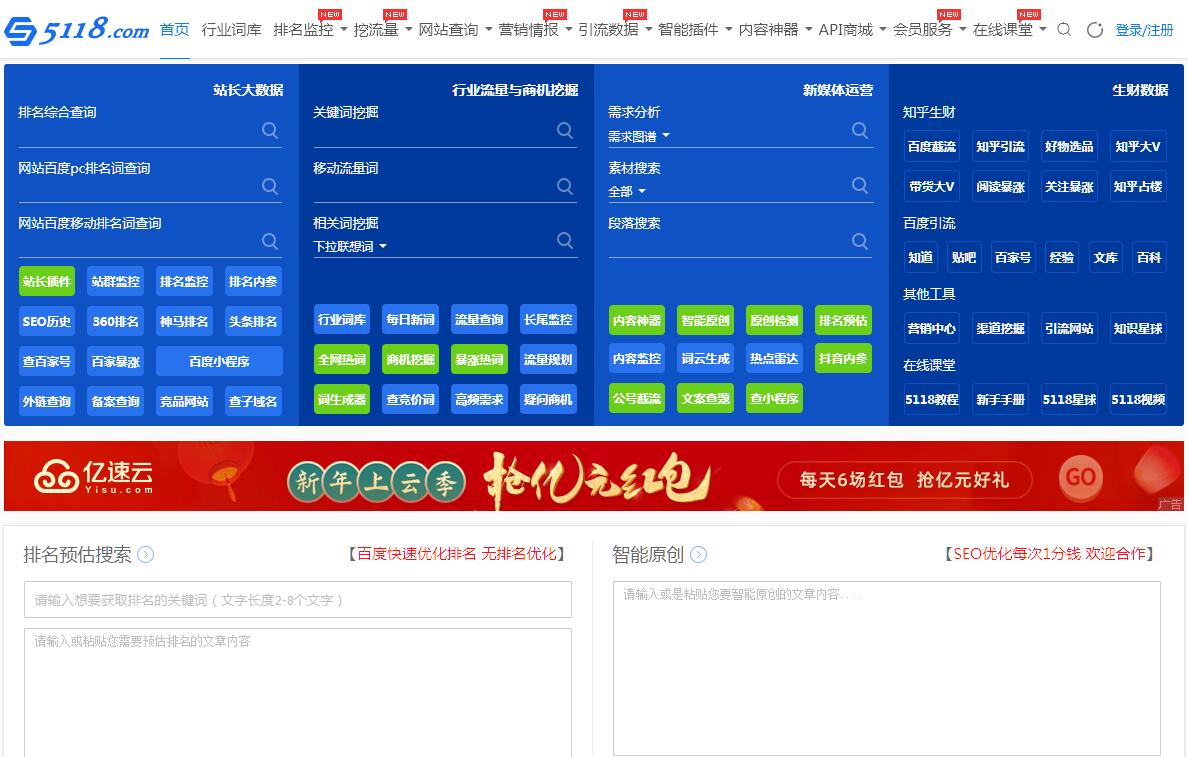Open the 下拉联想词 dropdown selector

350,246
